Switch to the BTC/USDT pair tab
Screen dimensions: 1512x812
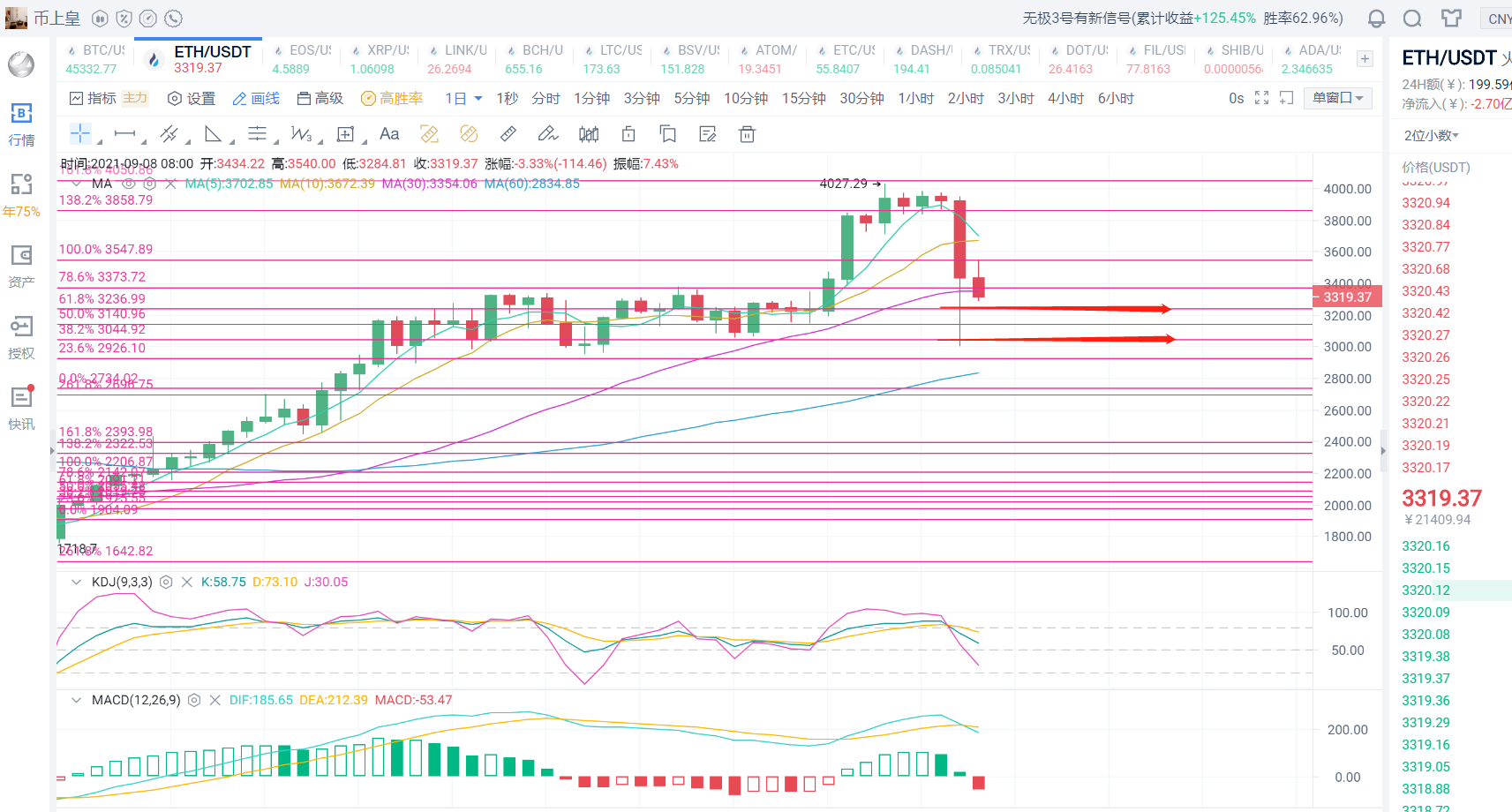pyautogui.click(x=95, y=59)
